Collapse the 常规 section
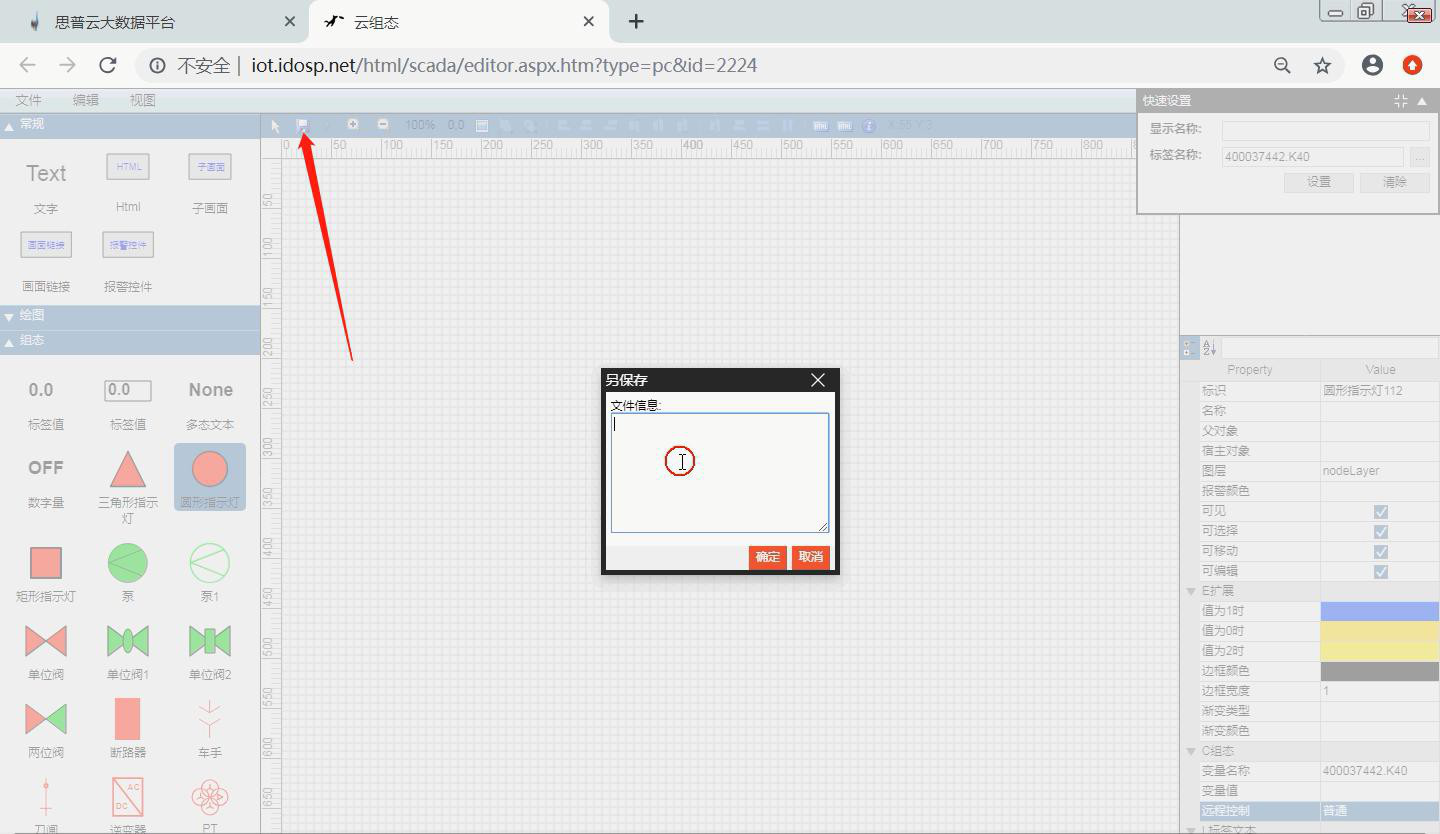1440x834 pixels. pyautogui.click(x=10, y=125)
